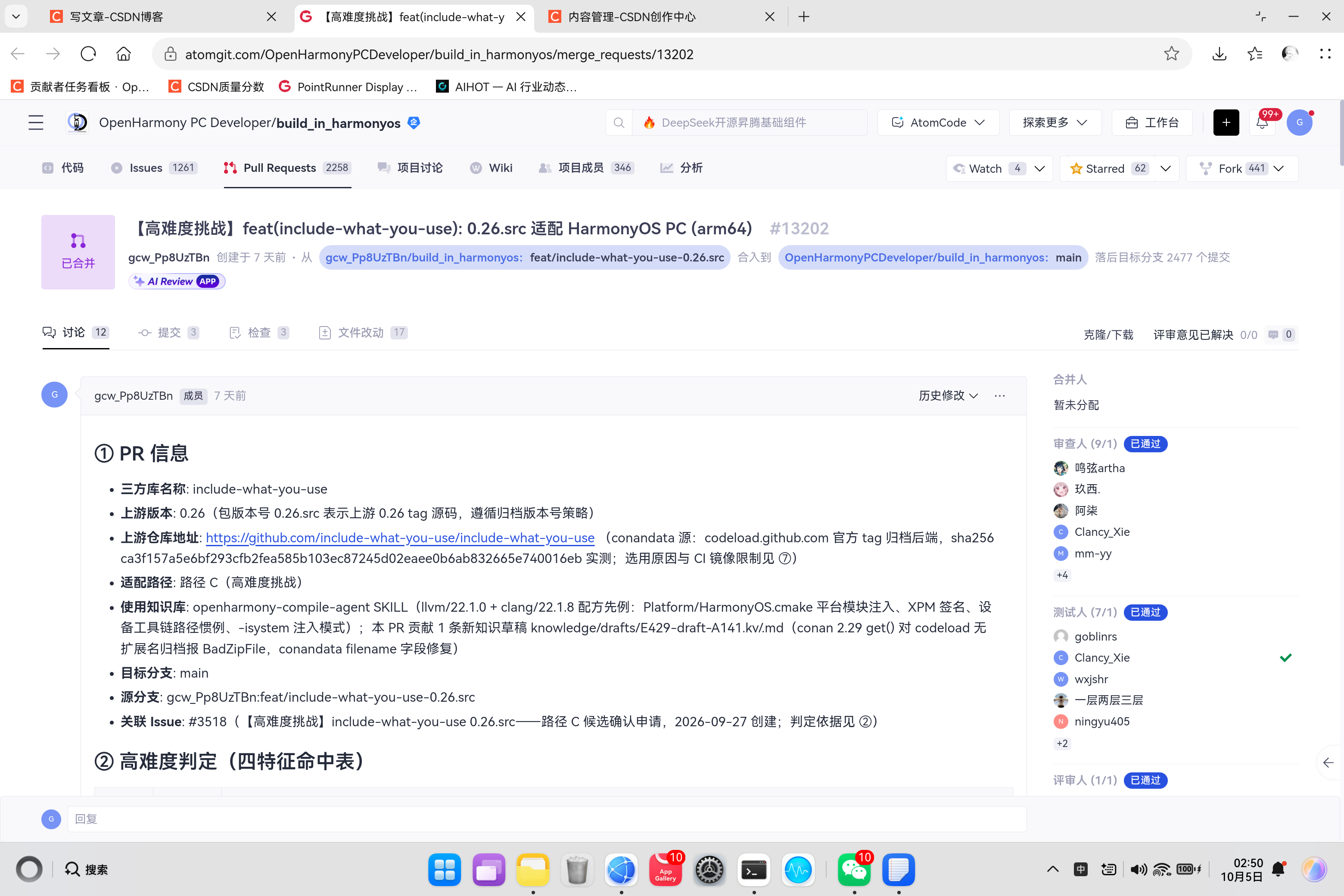This screenshot has width=1344, height=896.
Task: Open browser favorites list icon
Action: pos(1255,54)
